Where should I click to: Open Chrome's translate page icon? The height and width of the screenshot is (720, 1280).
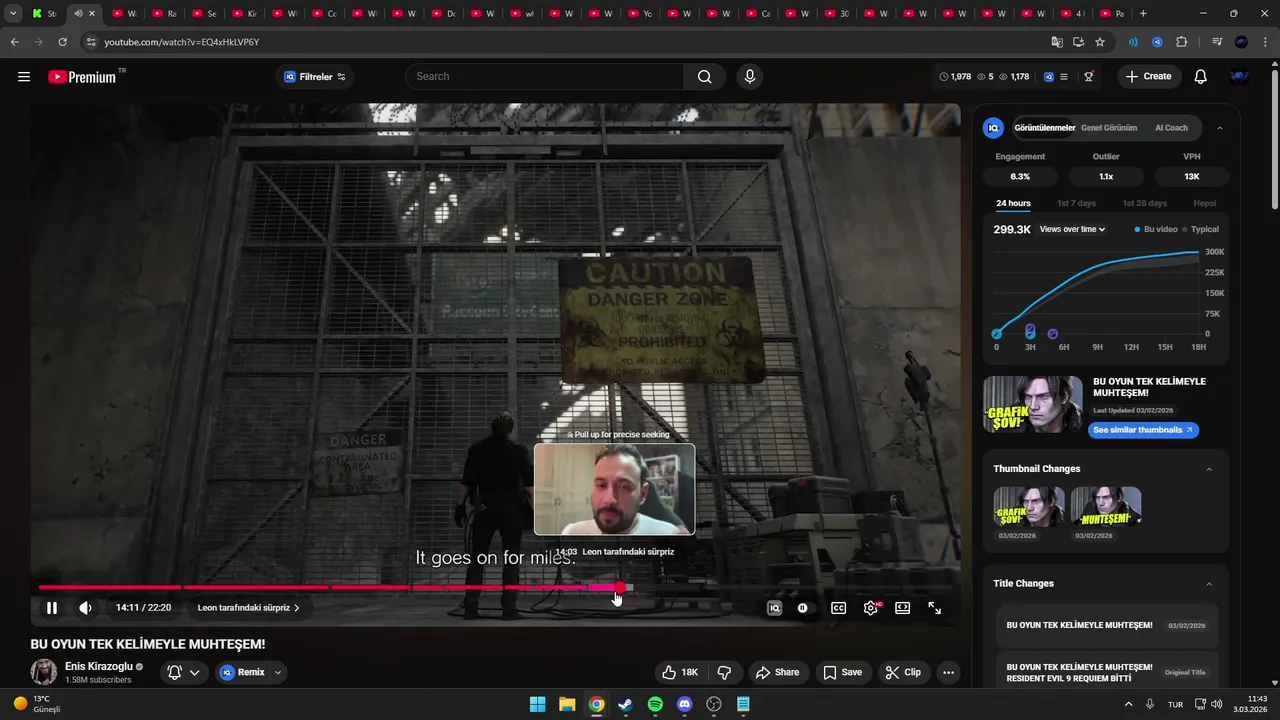(1057, 42)
